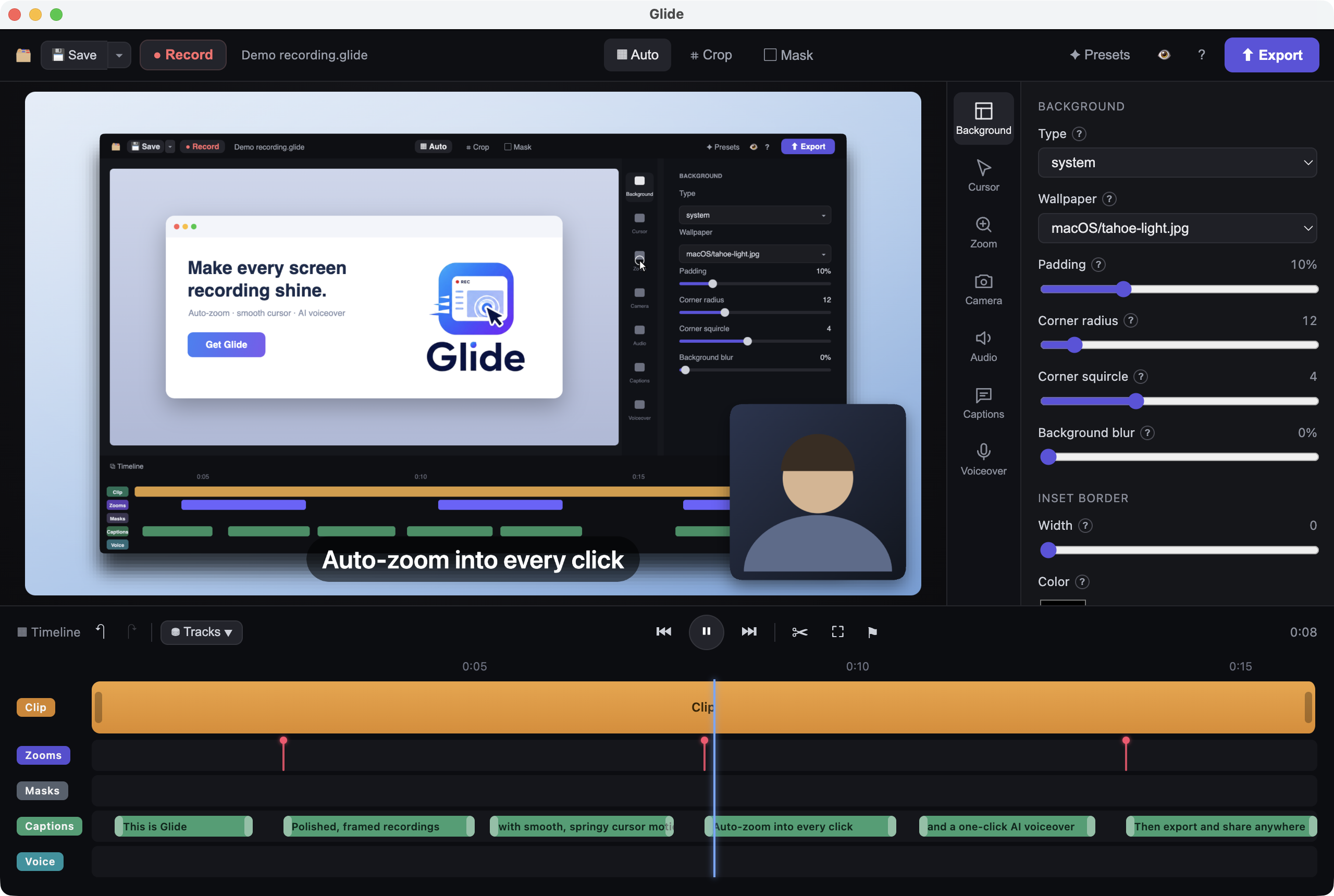Click the webcam overlay thumbnail in preview
1334x896 pixels.
click(x=818, y=492)
